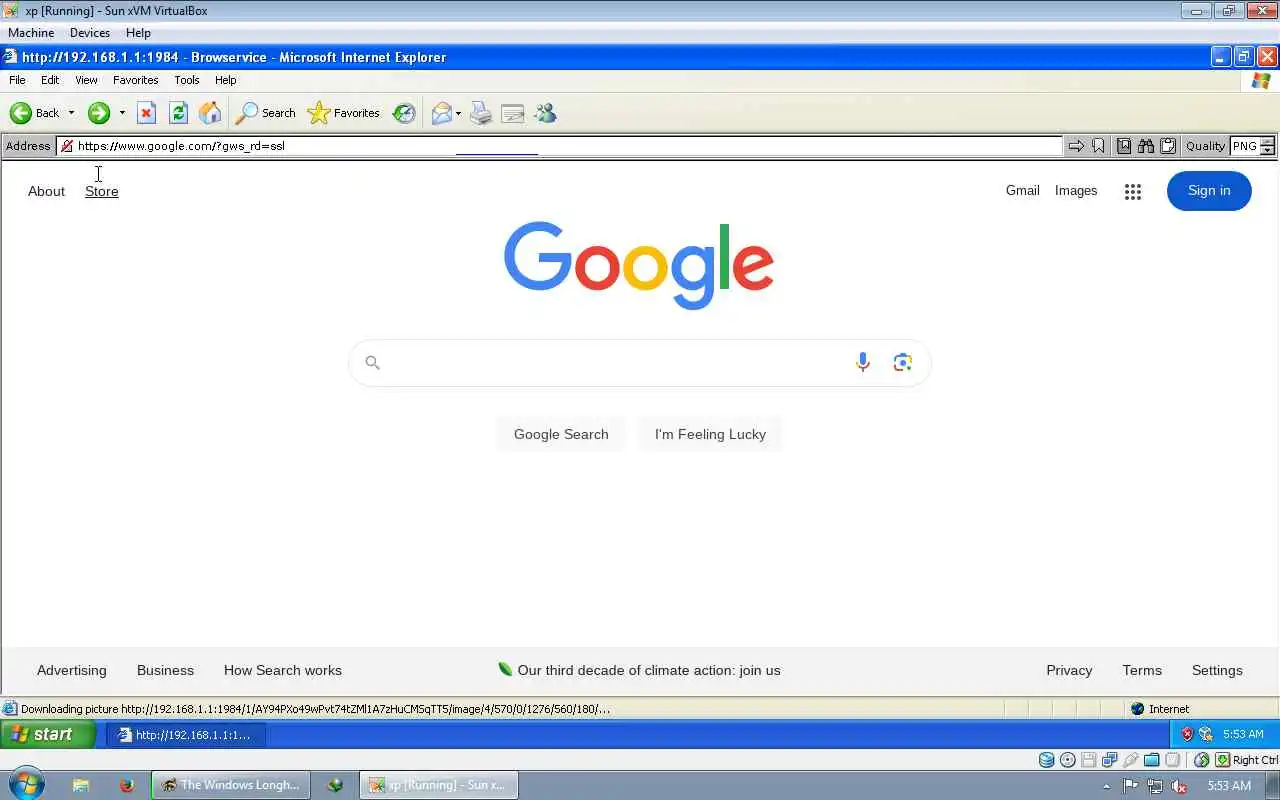The width and height of the screenshot is (1280, 800).
Task: Expand the Mail button dropdown arrow
Action: 458,113
